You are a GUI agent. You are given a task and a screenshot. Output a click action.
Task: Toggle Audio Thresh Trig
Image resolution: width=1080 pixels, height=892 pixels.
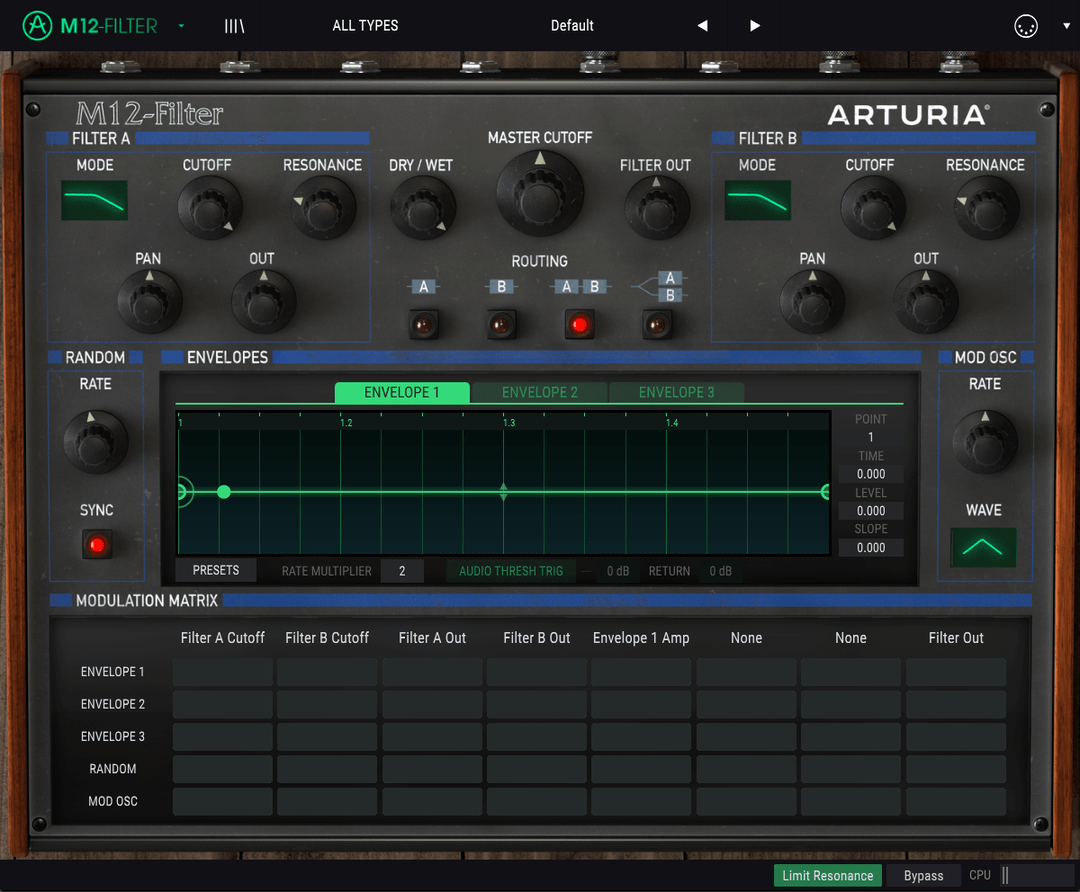coord(511,571)
